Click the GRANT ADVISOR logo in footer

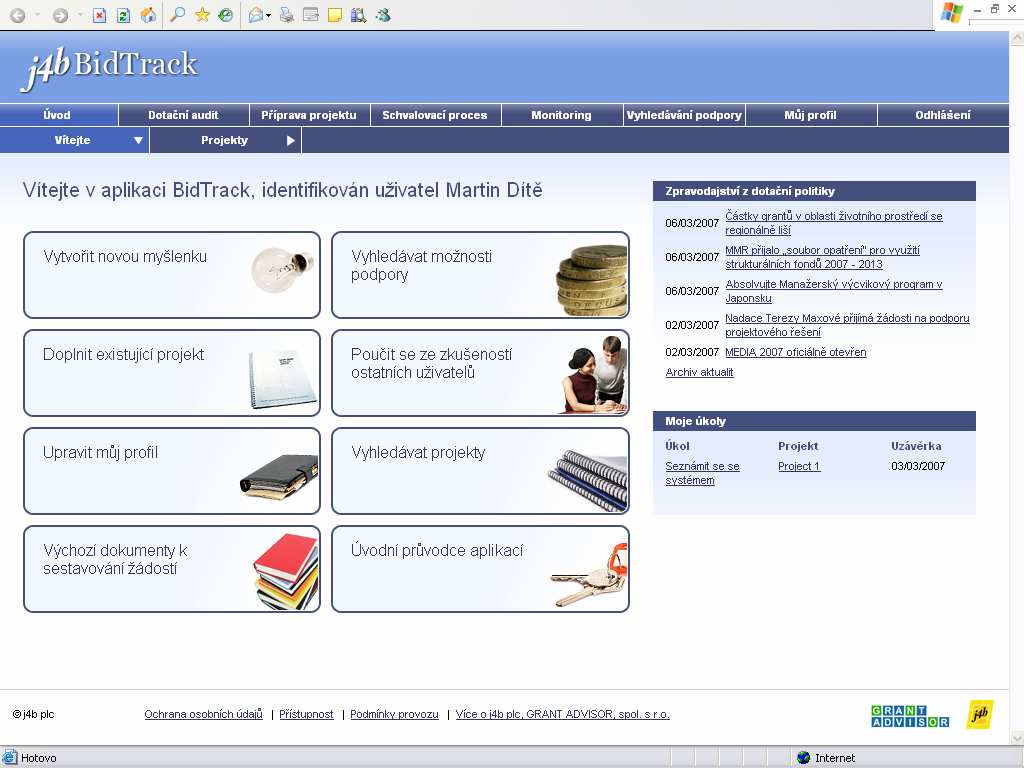click(x=910, y=716)
